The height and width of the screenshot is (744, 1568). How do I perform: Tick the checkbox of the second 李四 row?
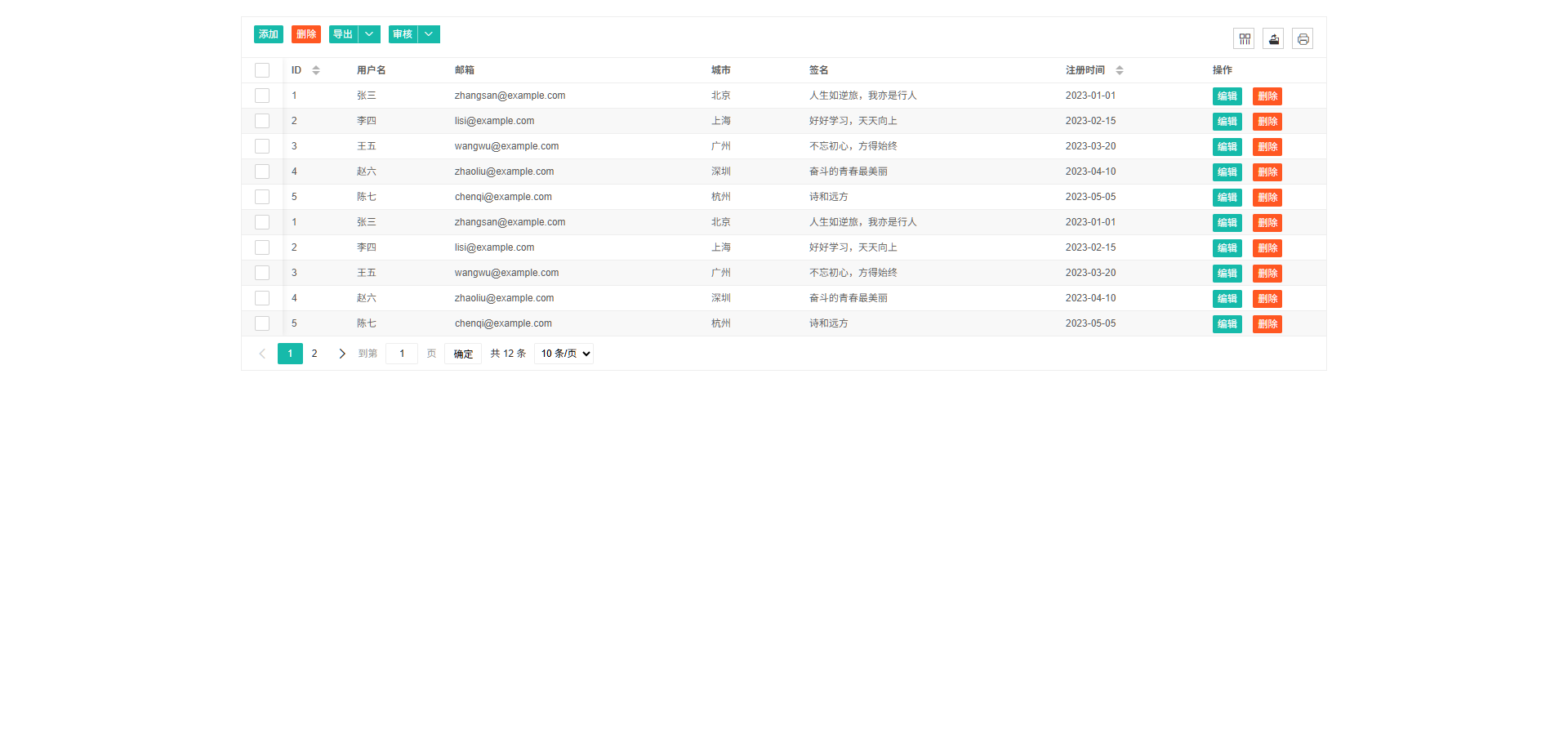(262, 247)
